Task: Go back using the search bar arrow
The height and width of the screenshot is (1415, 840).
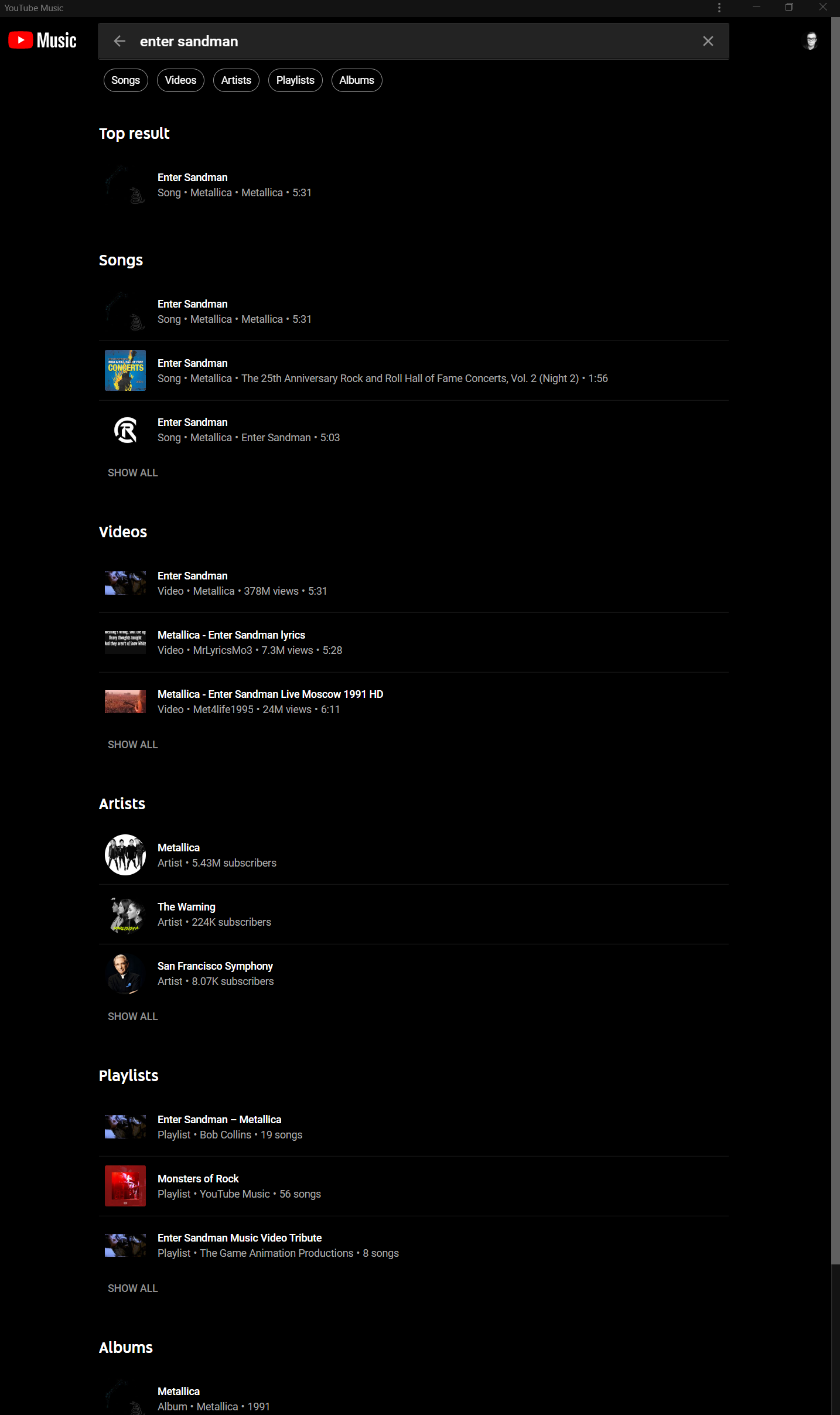Action: click(x=119, y=41)
